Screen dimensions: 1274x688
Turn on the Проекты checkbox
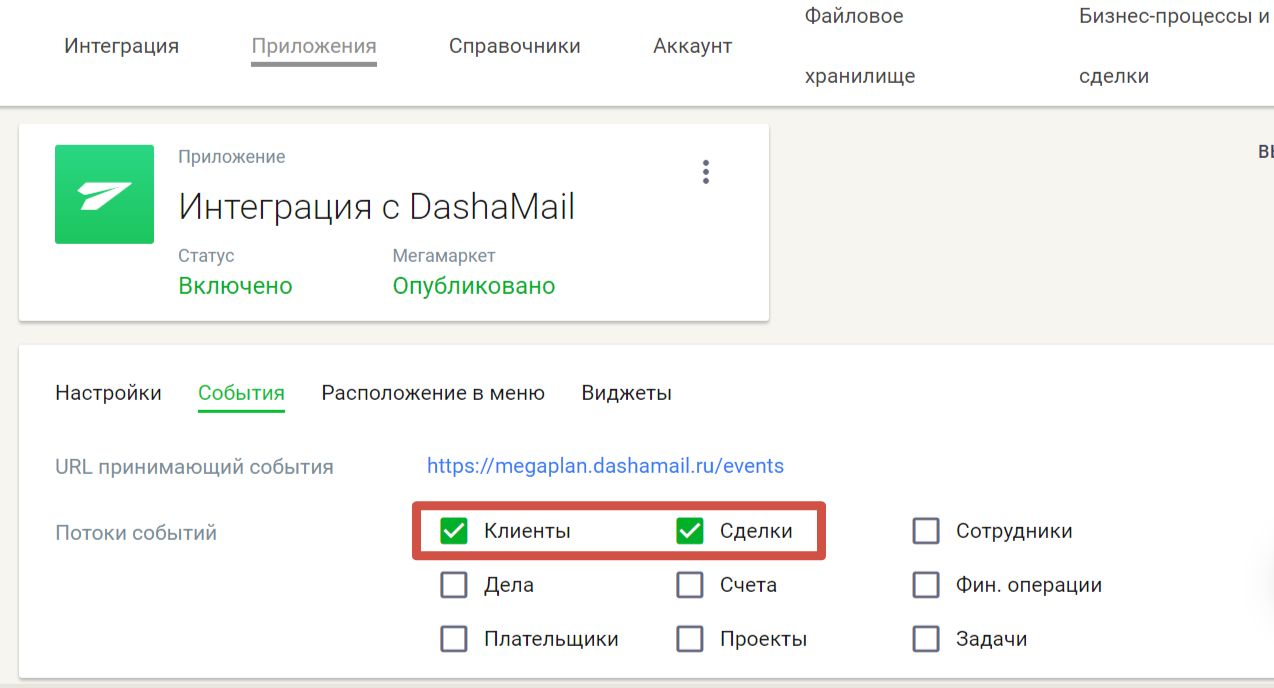pos(690,639)
